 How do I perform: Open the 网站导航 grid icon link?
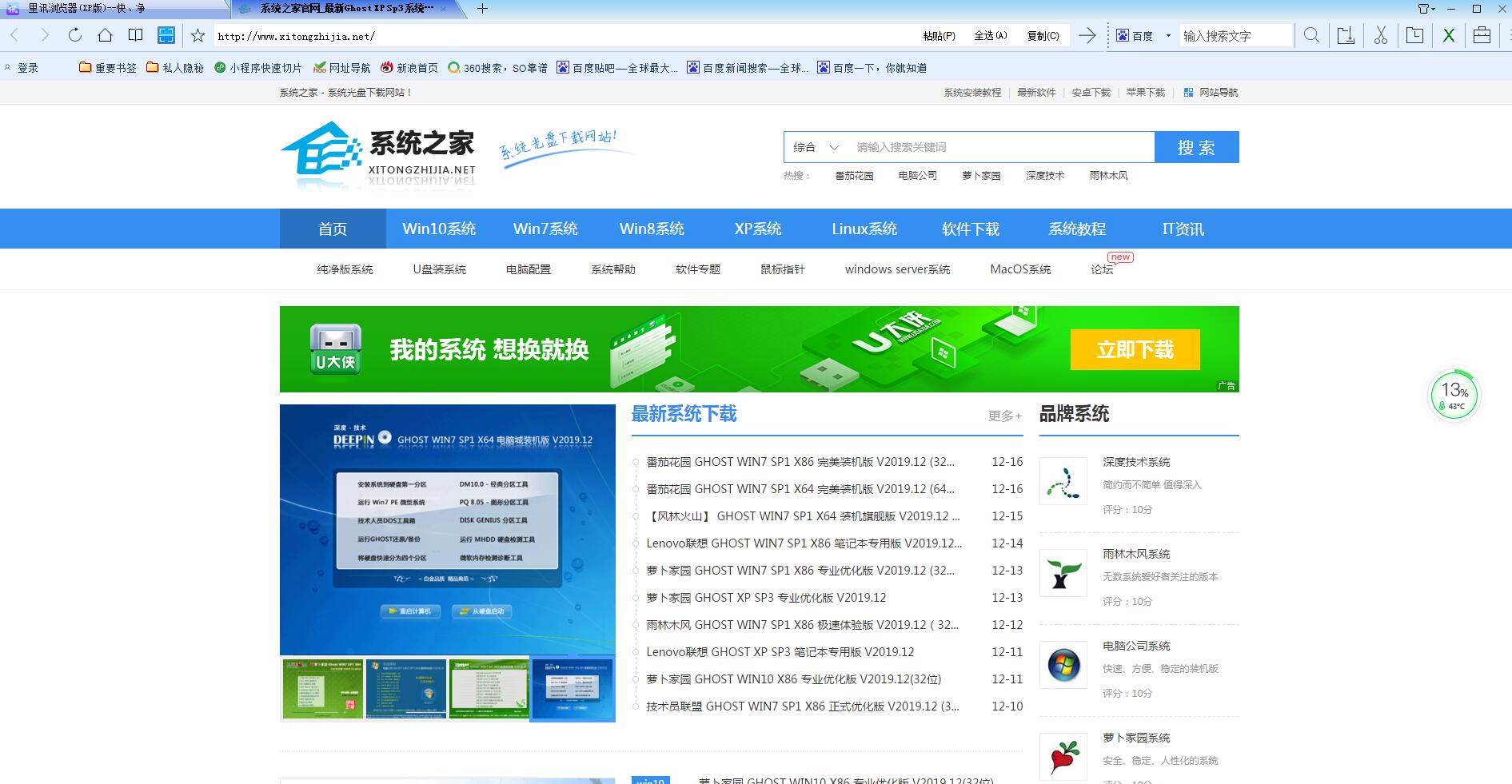(1210, 92)
